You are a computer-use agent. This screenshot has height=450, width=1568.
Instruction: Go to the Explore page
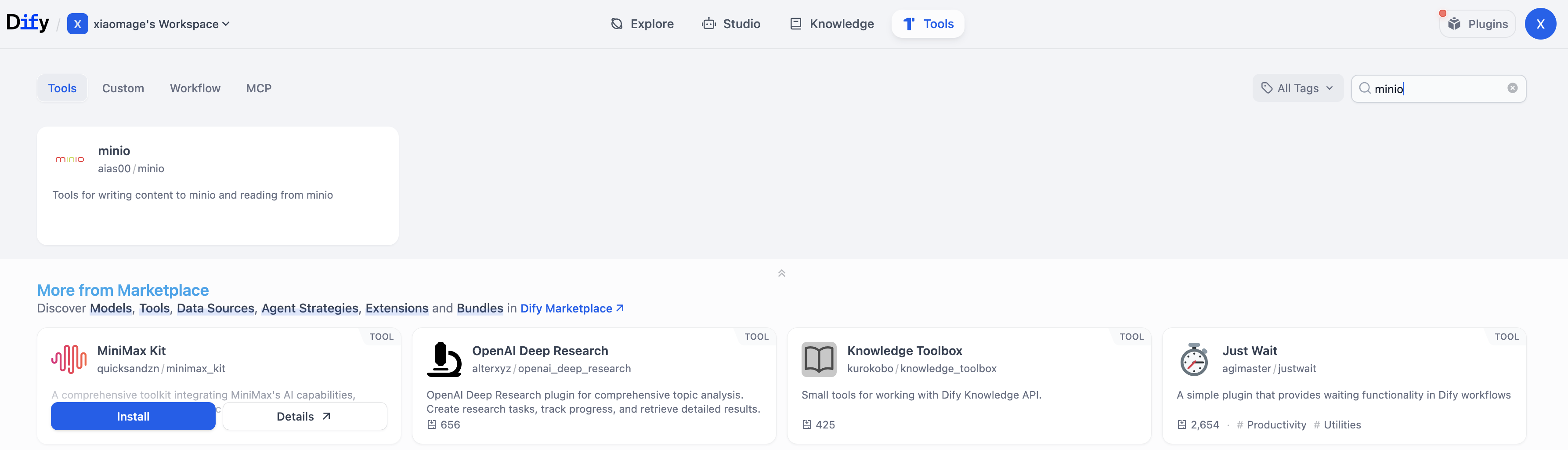click(x=642, y=24)
